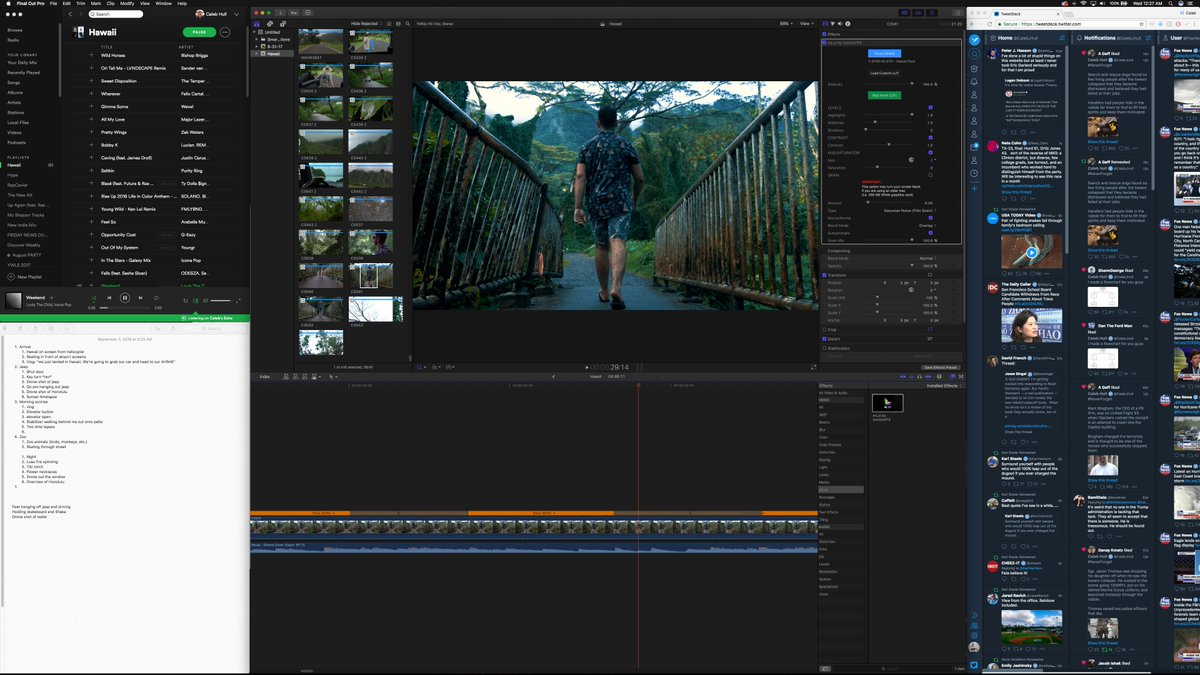Open Notifications column settings in TweetDeck
Image resolution: width=1200 pixels, height=675 pixels.
click(1148, 38)
